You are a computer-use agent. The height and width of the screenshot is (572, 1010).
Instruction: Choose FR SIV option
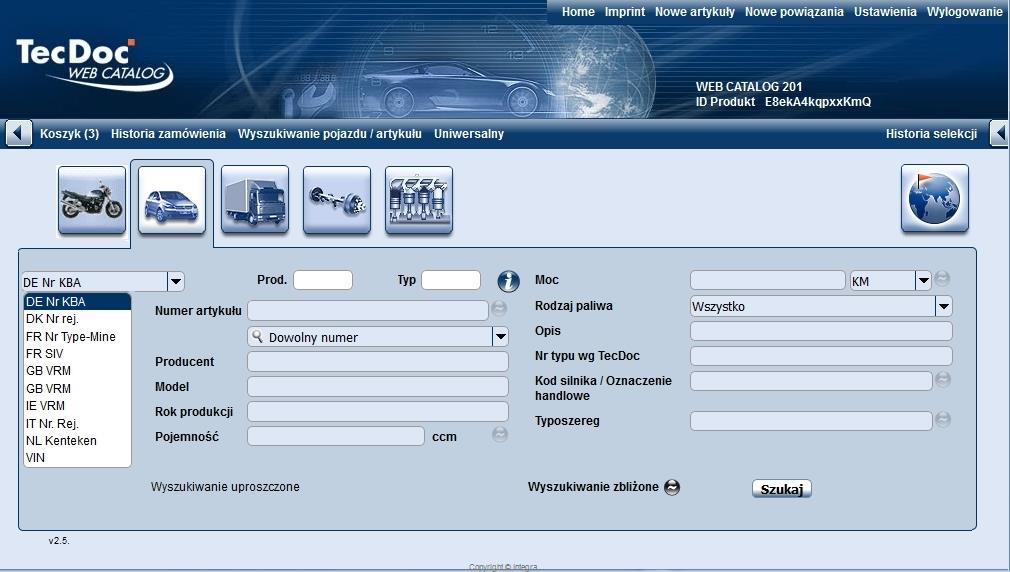77,354
